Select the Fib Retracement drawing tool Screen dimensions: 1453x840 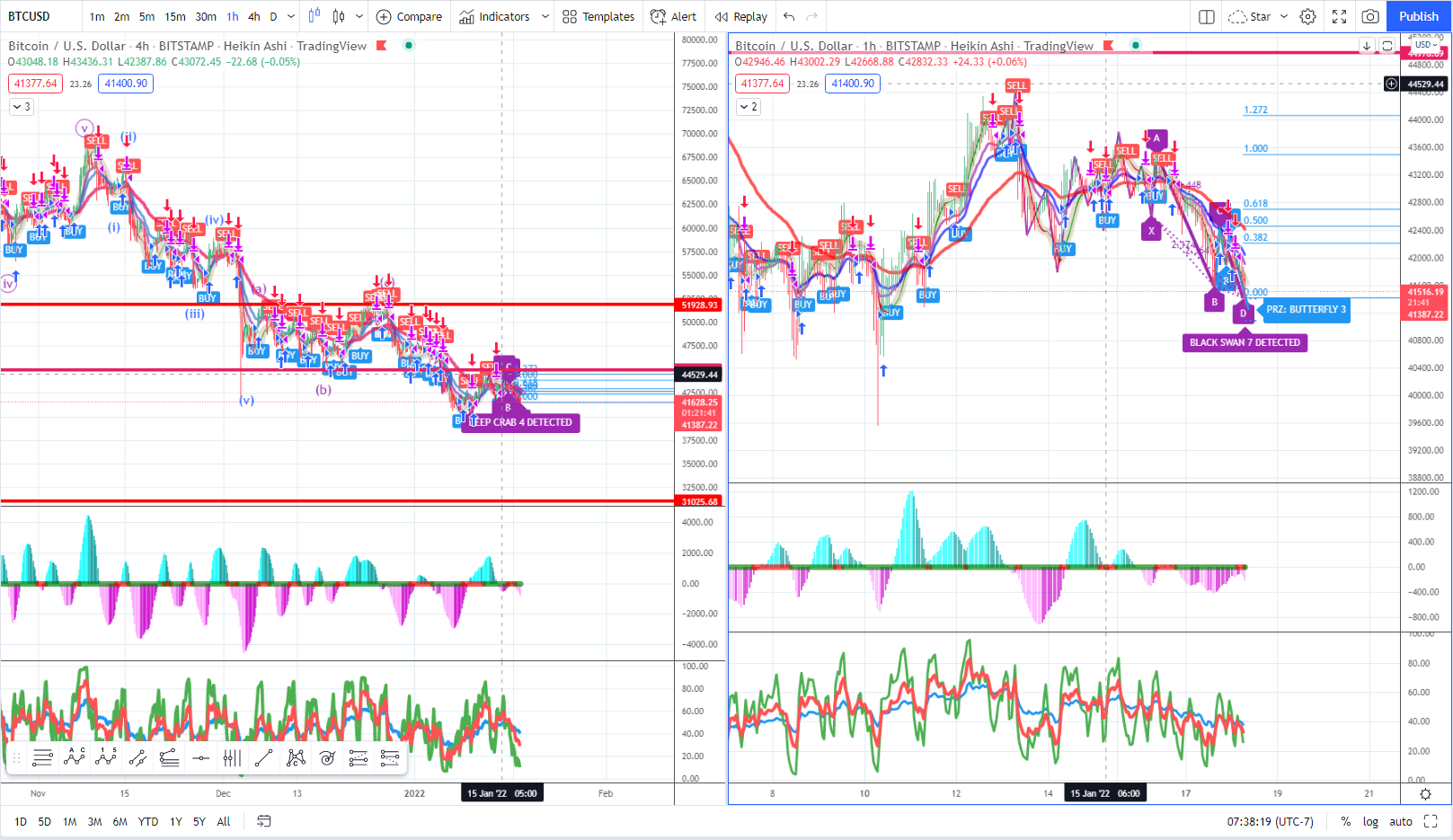42,758
